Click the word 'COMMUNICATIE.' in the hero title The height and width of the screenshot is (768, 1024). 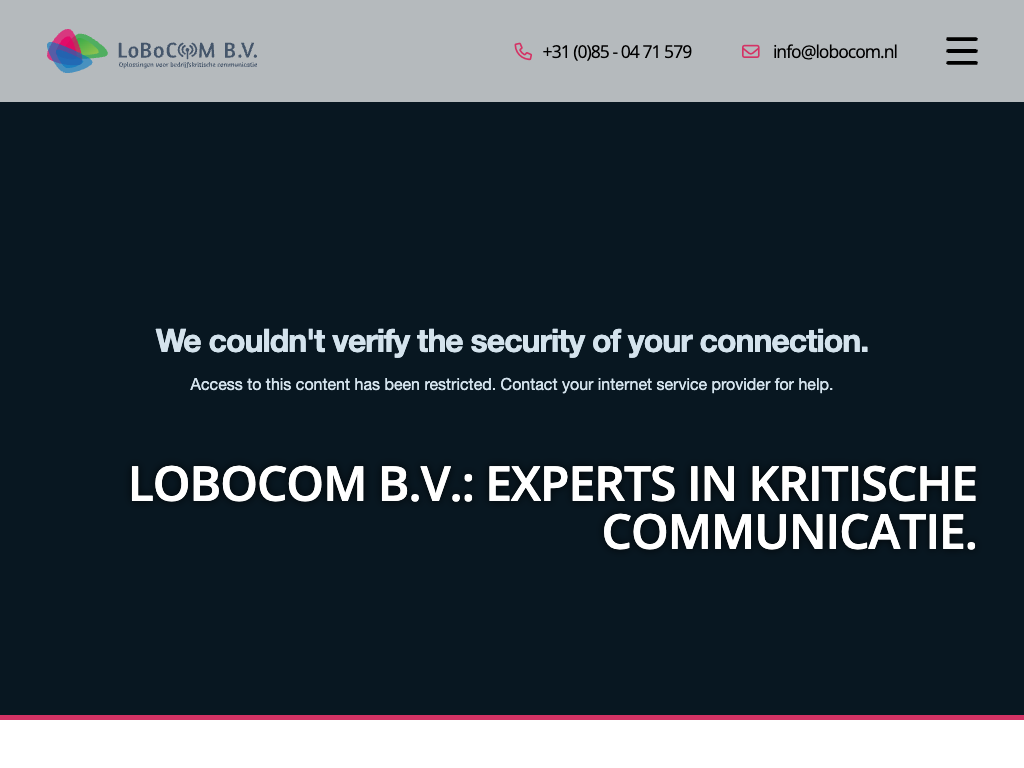pos(789,532)
